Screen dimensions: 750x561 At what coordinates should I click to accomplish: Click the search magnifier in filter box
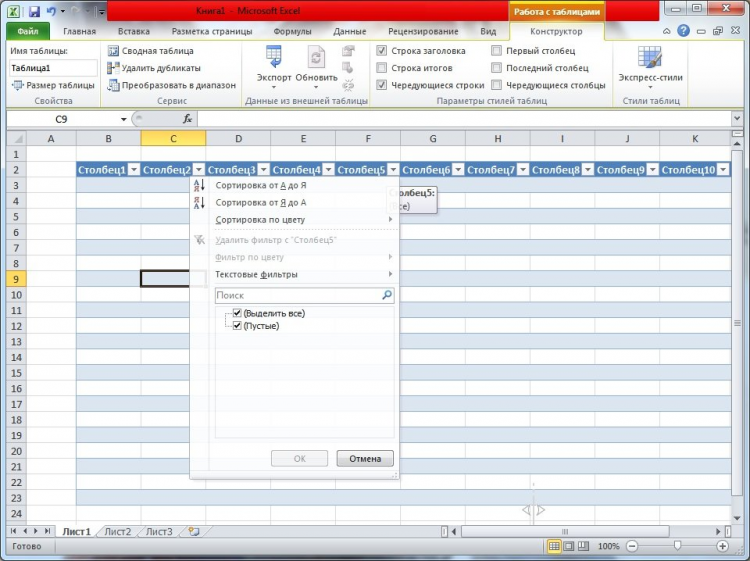pos(386,295)
